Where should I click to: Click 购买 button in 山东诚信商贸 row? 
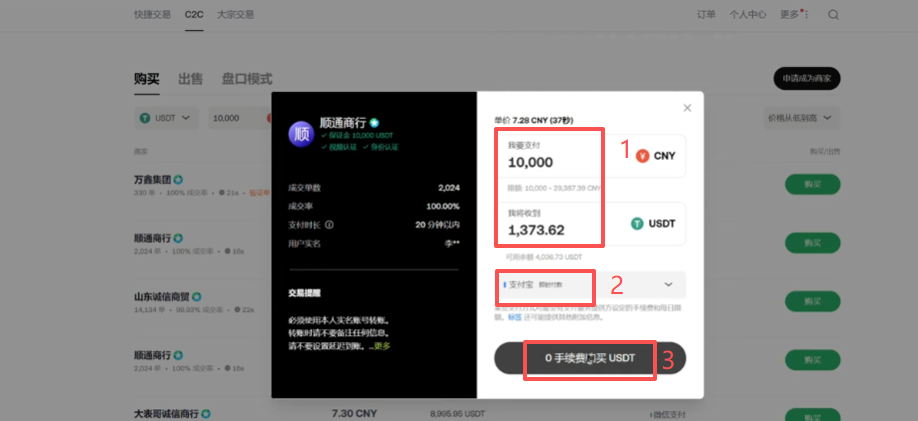(813, 301)
